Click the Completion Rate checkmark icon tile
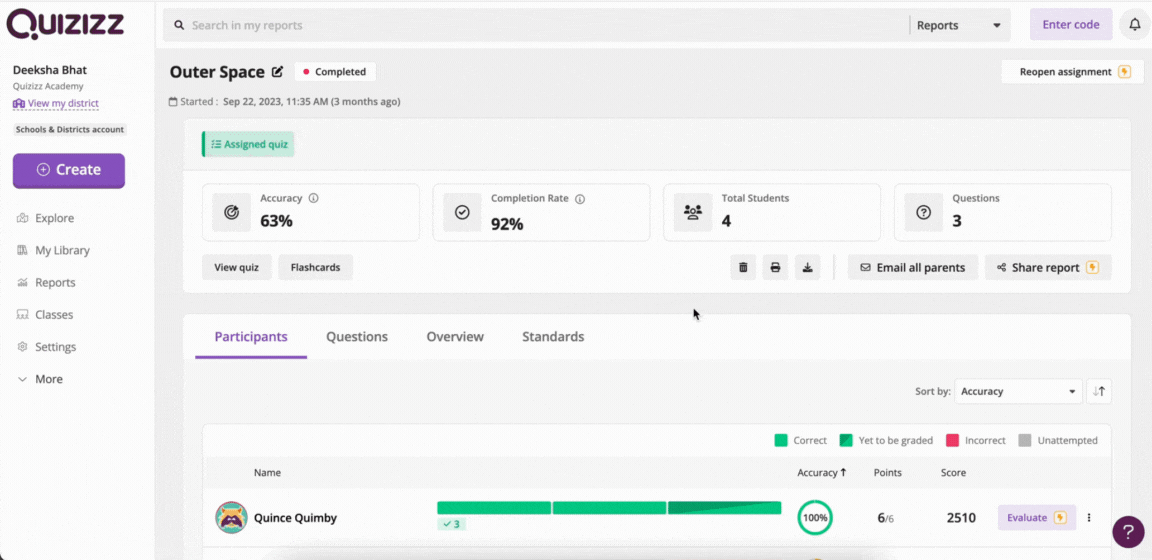Screen dimensions: 1152x560 point(462,212)
